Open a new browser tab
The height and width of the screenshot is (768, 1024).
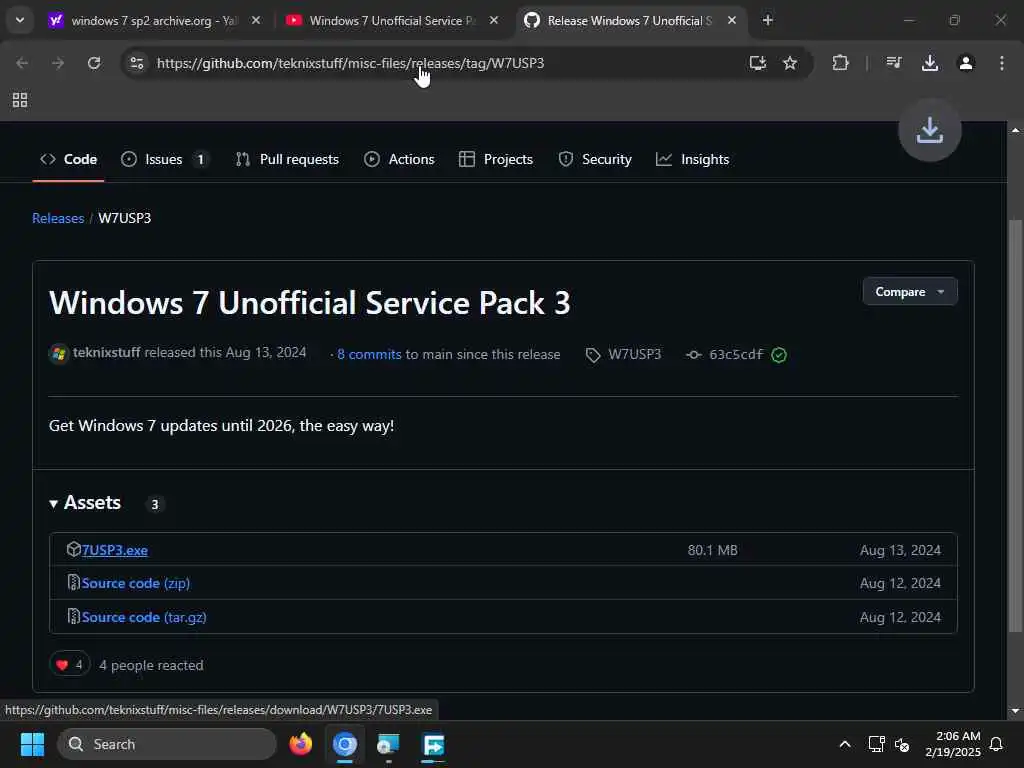coord(767,21)
